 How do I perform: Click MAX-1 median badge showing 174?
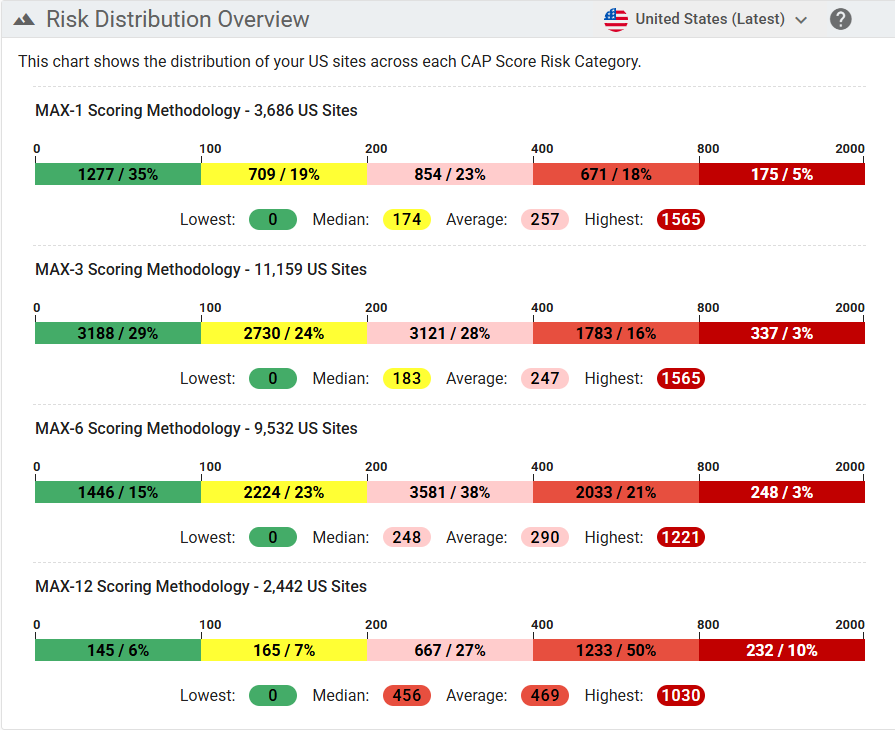[x=407, y=219]
